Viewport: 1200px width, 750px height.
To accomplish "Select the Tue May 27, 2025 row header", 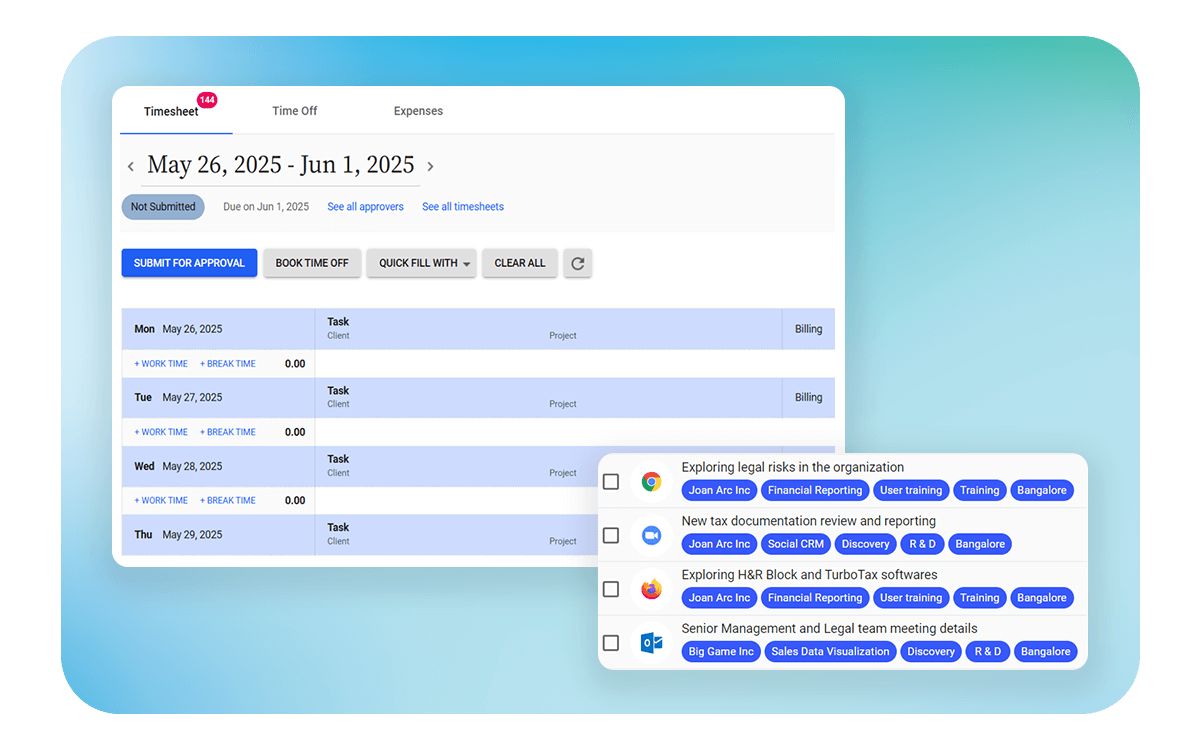I will [218, 397].
